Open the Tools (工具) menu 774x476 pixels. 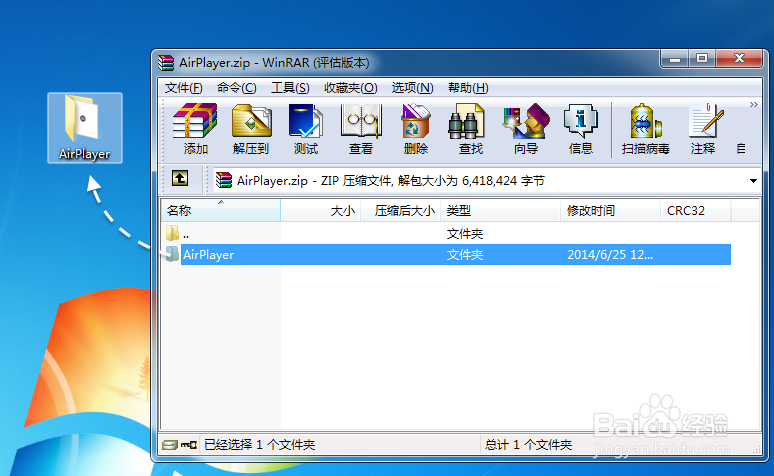290,88
